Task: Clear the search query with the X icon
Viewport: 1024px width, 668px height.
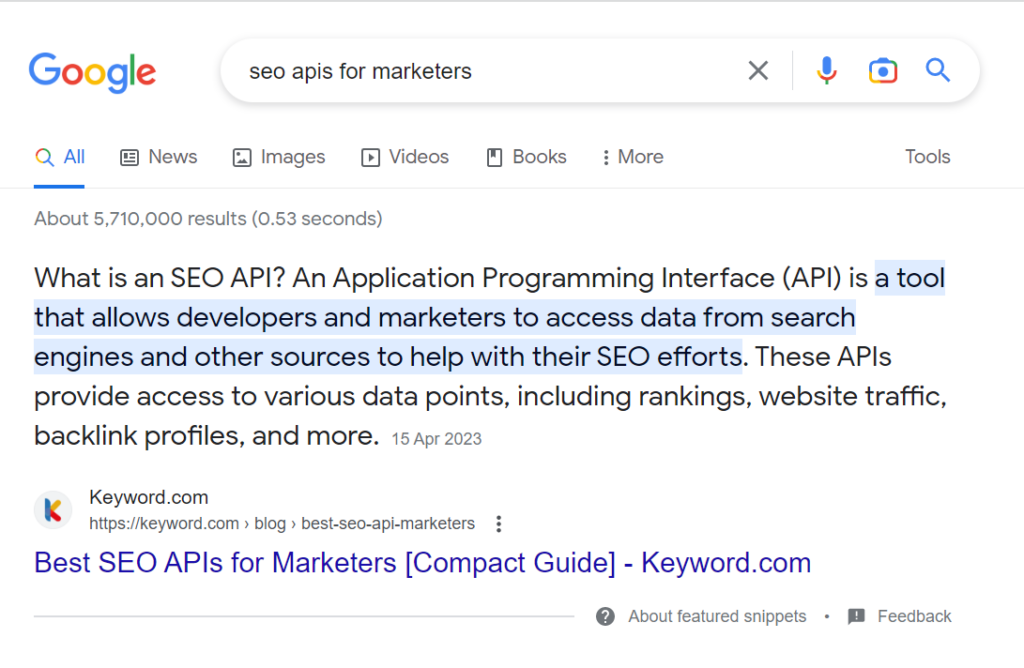Action: coord(757,70)
